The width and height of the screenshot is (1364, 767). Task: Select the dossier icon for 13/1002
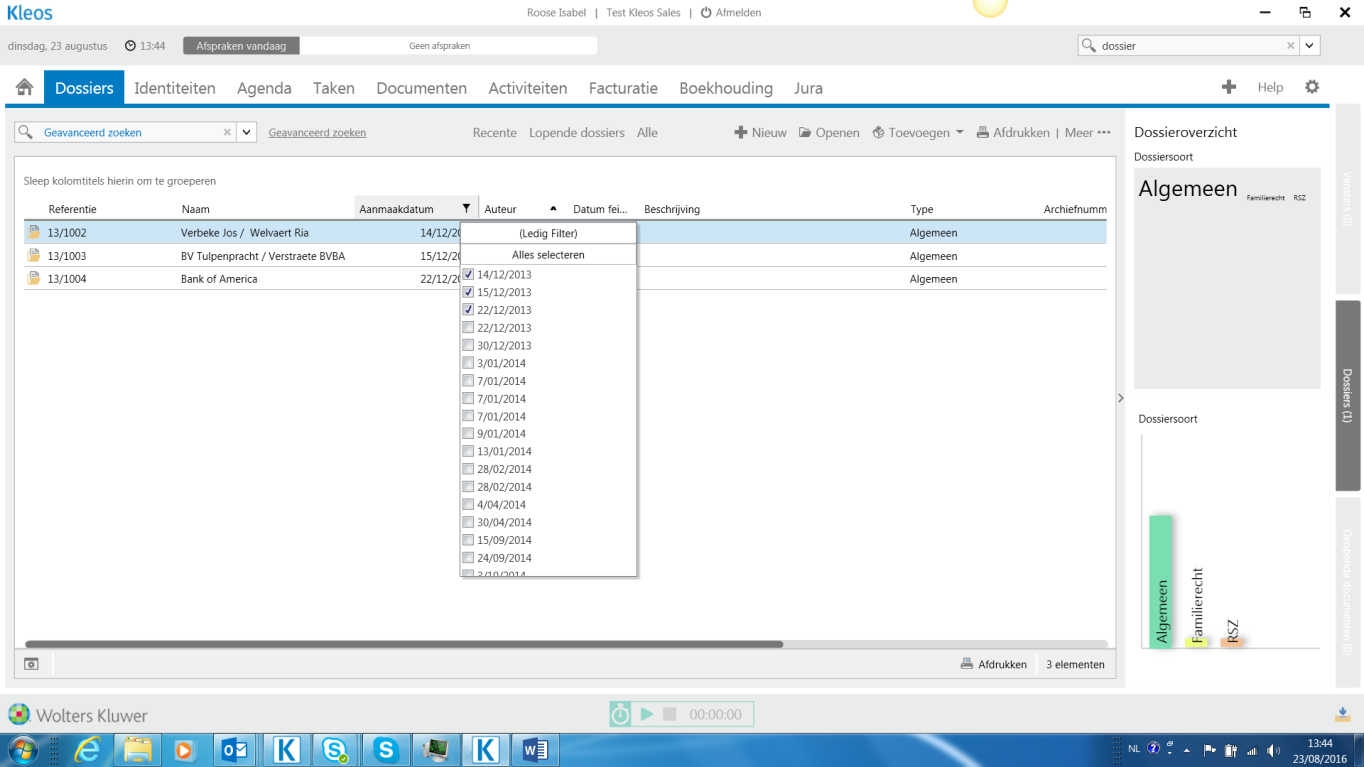(x=34, y=232)
